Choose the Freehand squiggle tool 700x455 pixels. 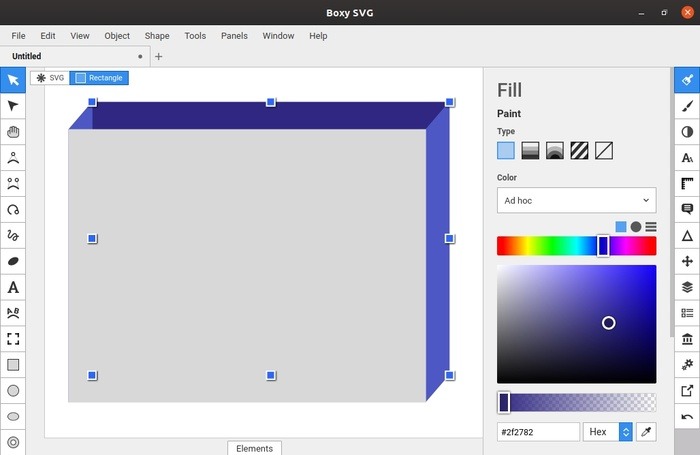point(13,235)
